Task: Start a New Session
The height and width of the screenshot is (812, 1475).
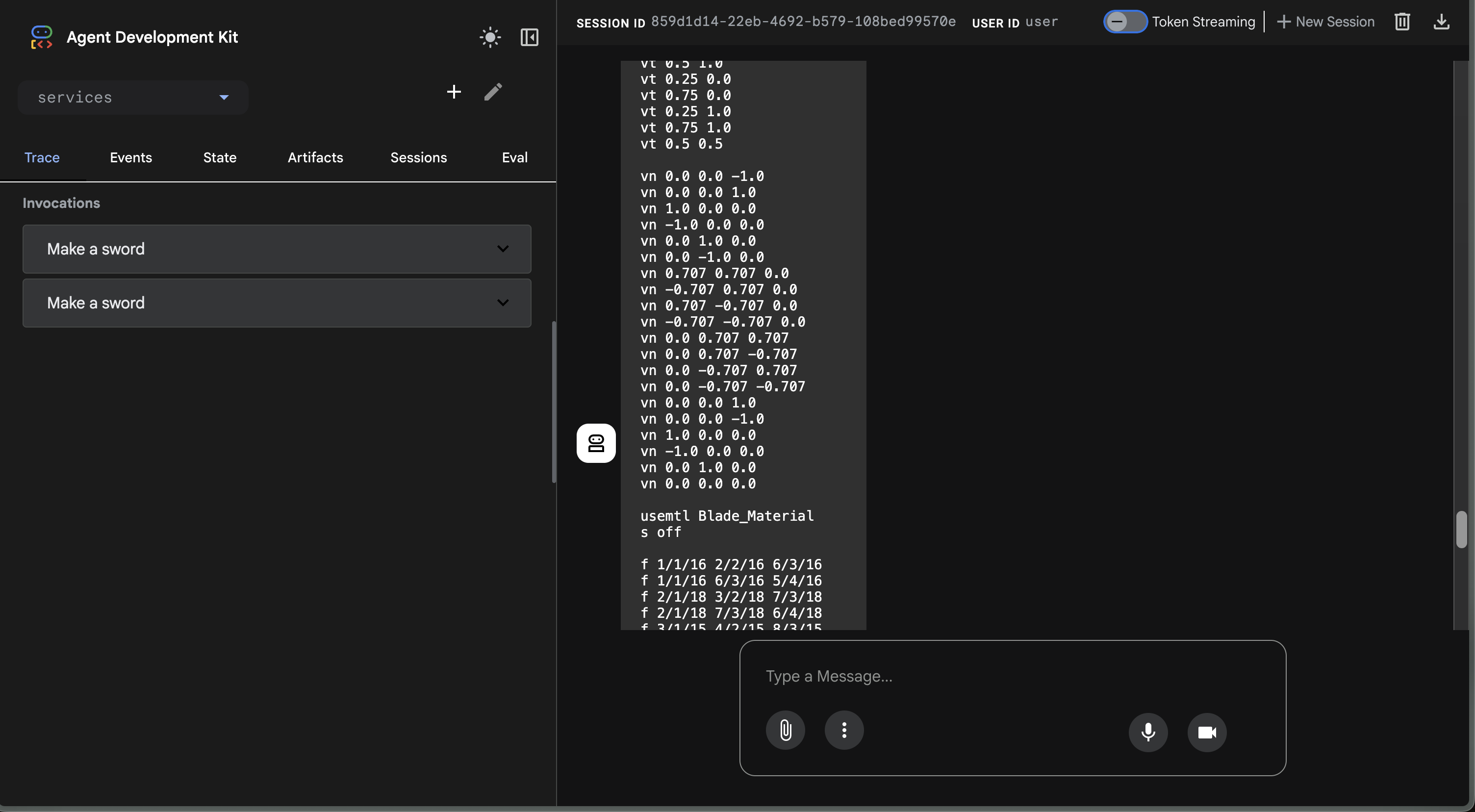Action: 1325,22
